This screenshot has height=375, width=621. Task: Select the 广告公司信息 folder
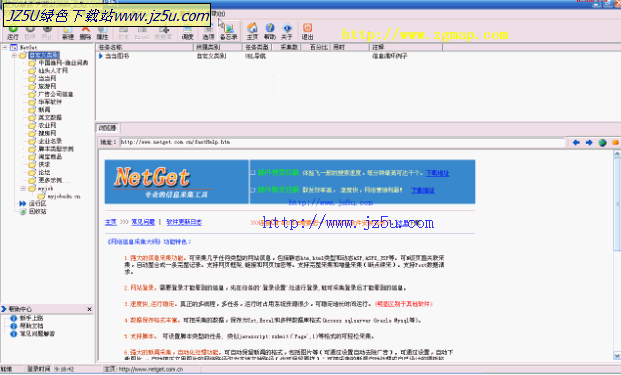click(55, 94)
